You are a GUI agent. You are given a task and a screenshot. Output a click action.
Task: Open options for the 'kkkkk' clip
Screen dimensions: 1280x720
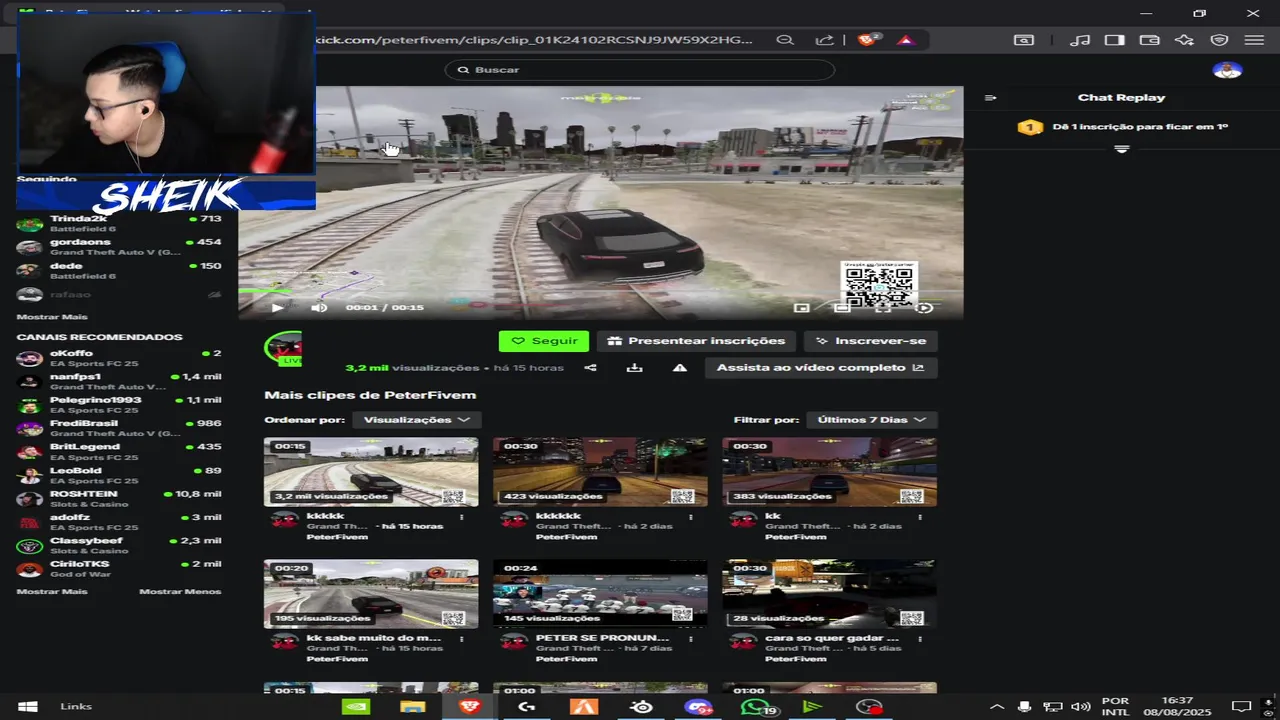click(x=461, y=517)
